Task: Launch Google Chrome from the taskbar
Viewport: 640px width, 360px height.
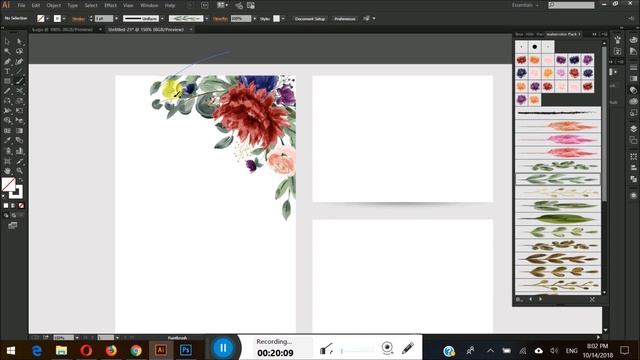Action: [x=136, y=350]
